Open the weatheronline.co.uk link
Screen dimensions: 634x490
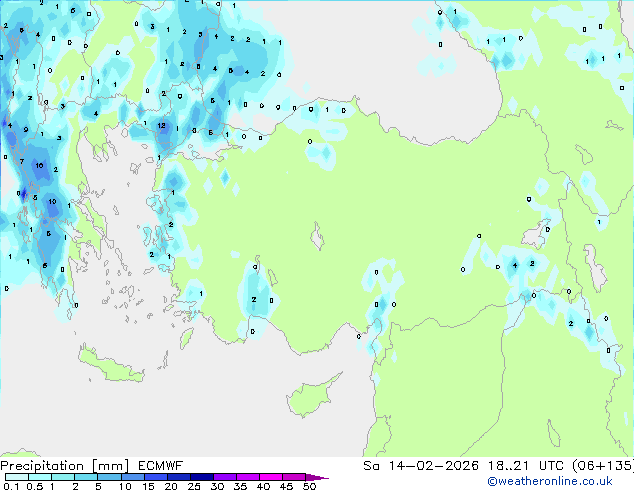(550, 481)
